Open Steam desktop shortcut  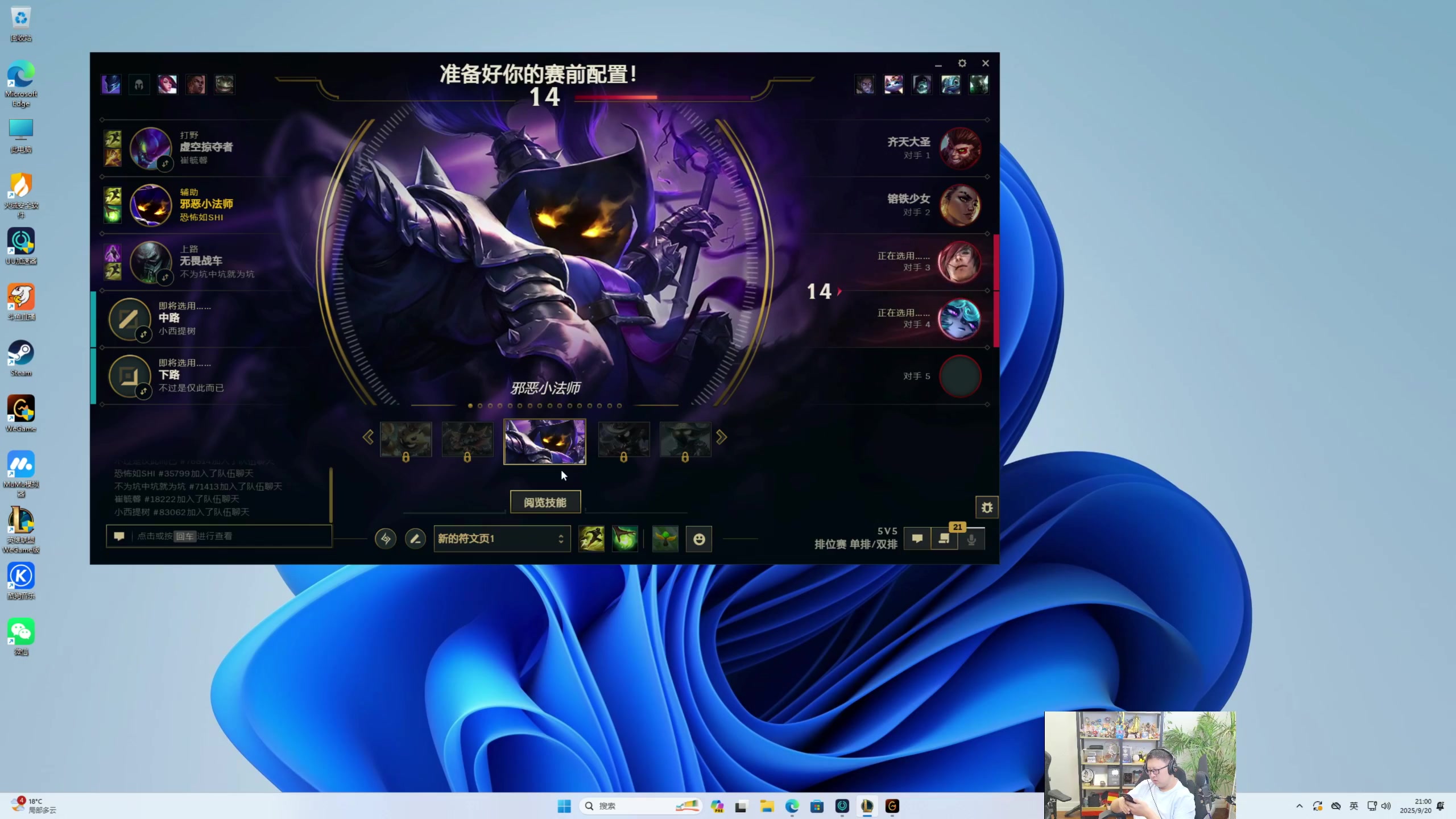21,358
